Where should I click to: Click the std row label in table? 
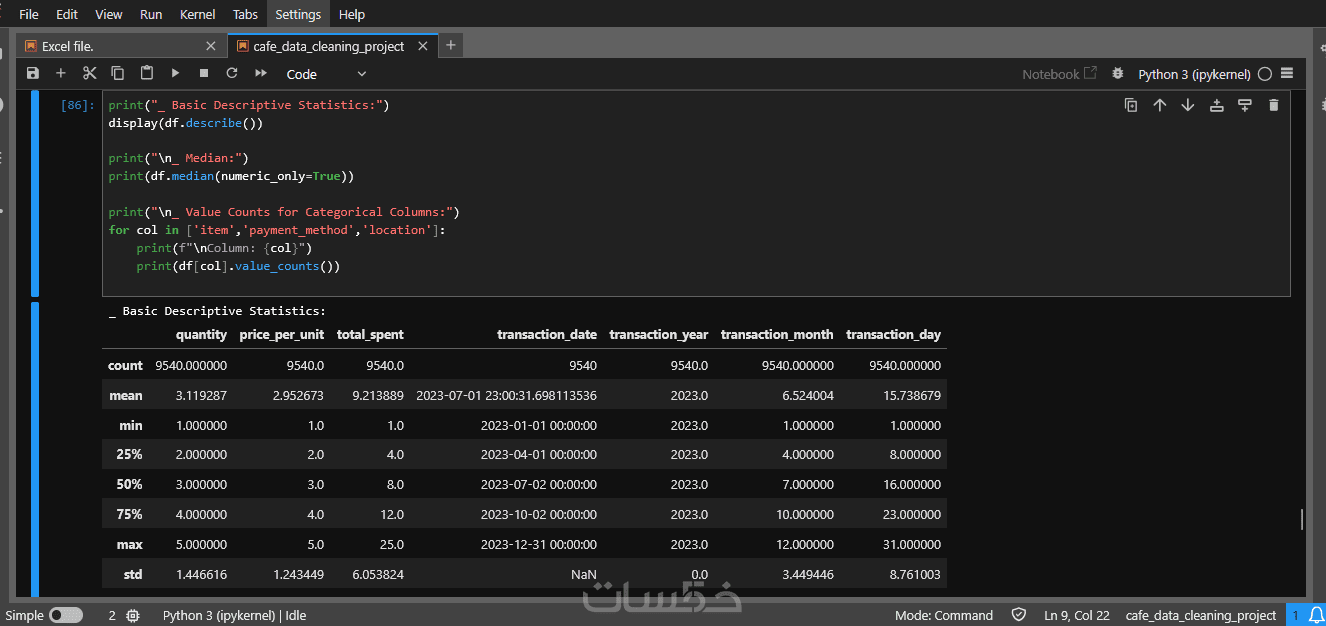pyautogui.click(x=133, y=575)
